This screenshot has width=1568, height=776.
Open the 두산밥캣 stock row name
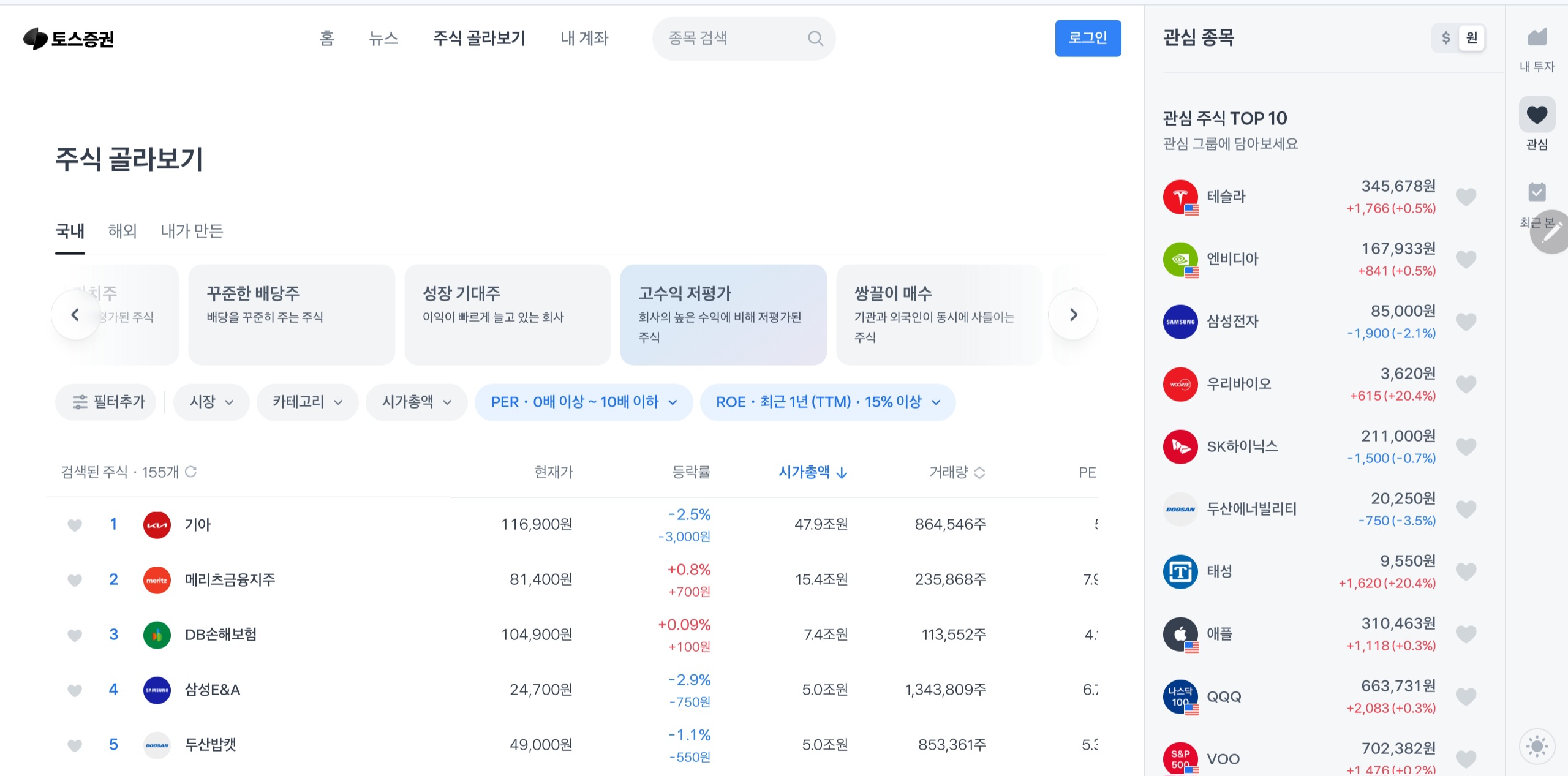[211, 745]
